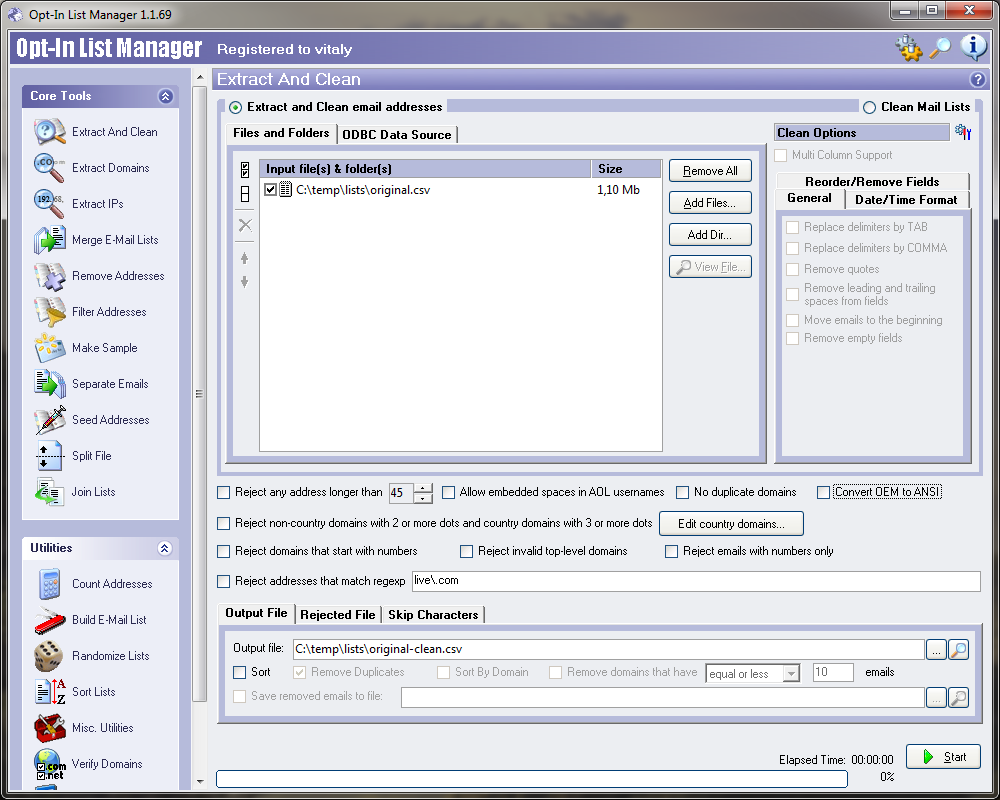Collapse the Core Tools panel
Viewport: 1000px width, 800px height.
(x=165, y=96)
